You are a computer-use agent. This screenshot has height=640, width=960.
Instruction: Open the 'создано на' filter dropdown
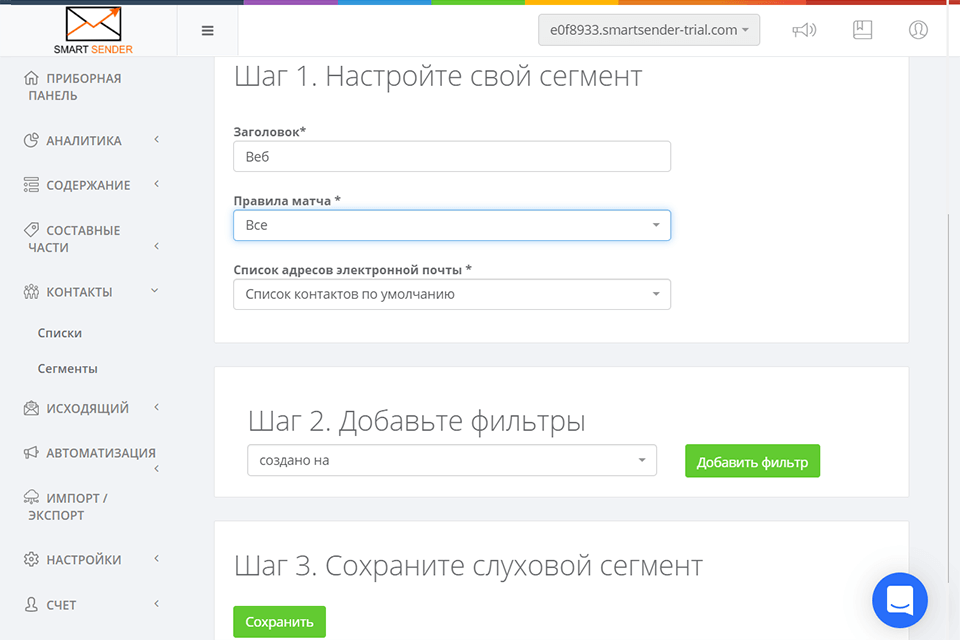coord(452,461)
